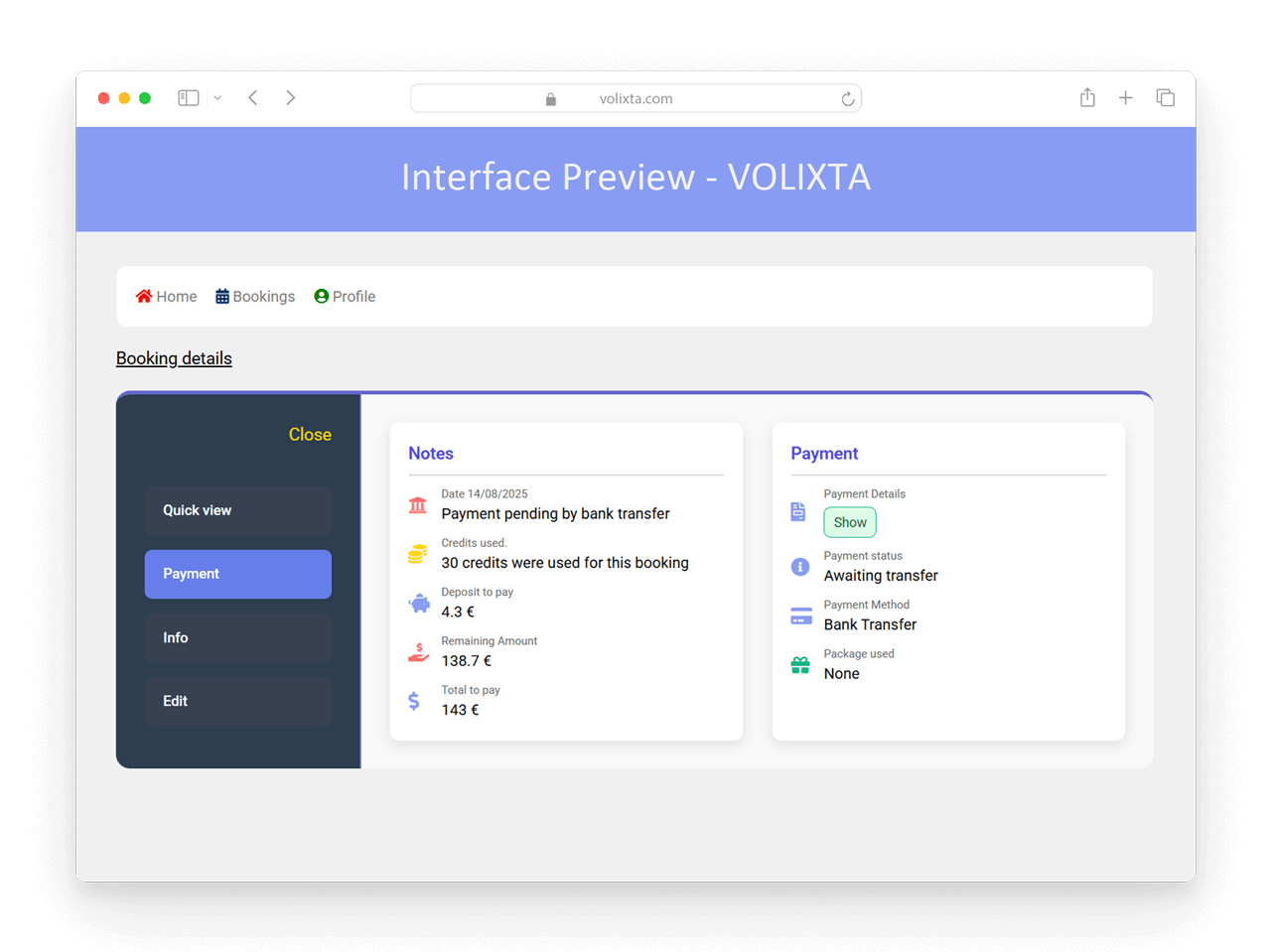Image resolution: width=1271 pixels, height=952 pixels.
Task: Go forward with browser forward arrow
Action: pos(290,97)
